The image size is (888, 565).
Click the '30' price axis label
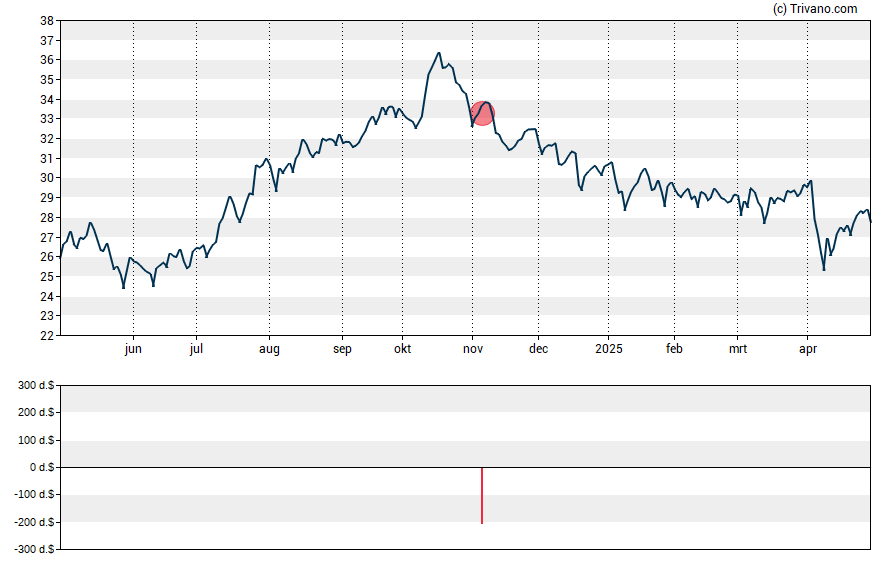(47, 178)
